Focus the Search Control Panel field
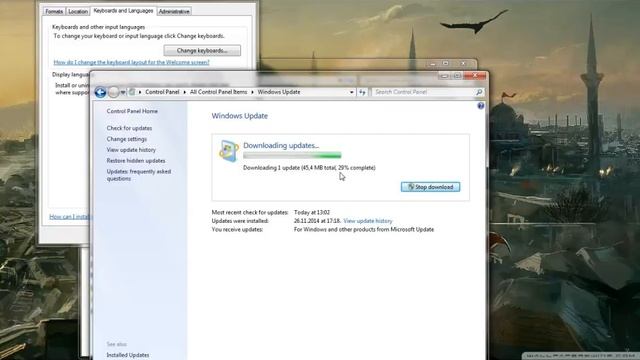 click(x=424, y=92)
